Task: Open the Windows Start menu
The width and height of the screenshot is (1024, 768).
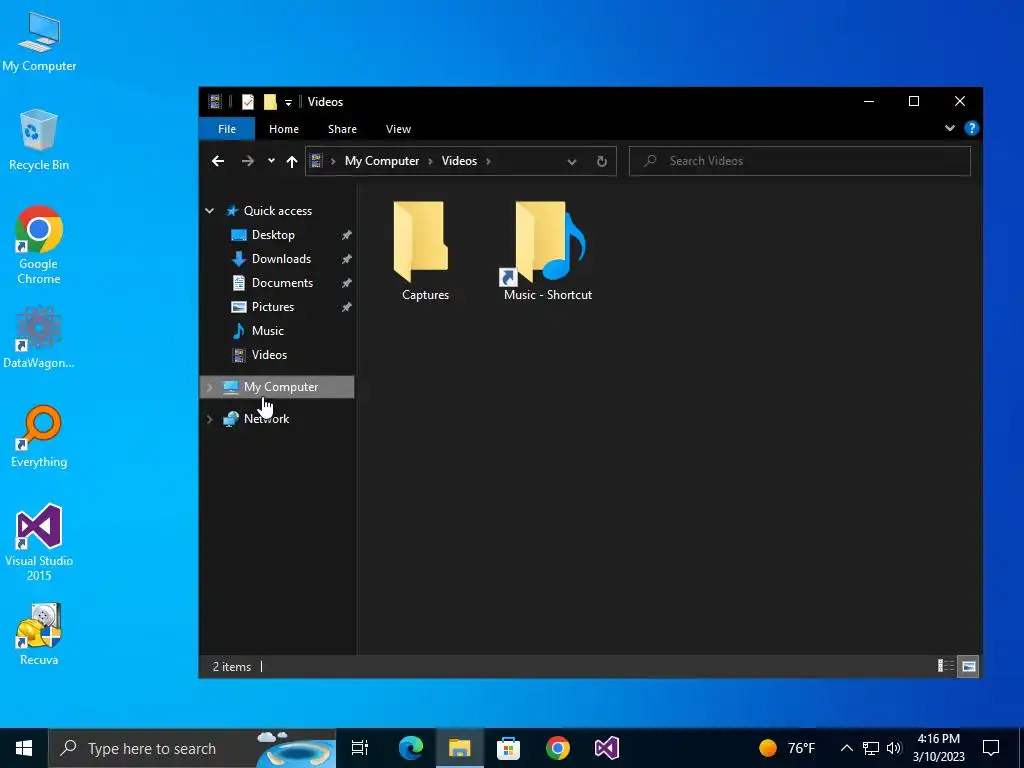Action: [x=24, y=748]
